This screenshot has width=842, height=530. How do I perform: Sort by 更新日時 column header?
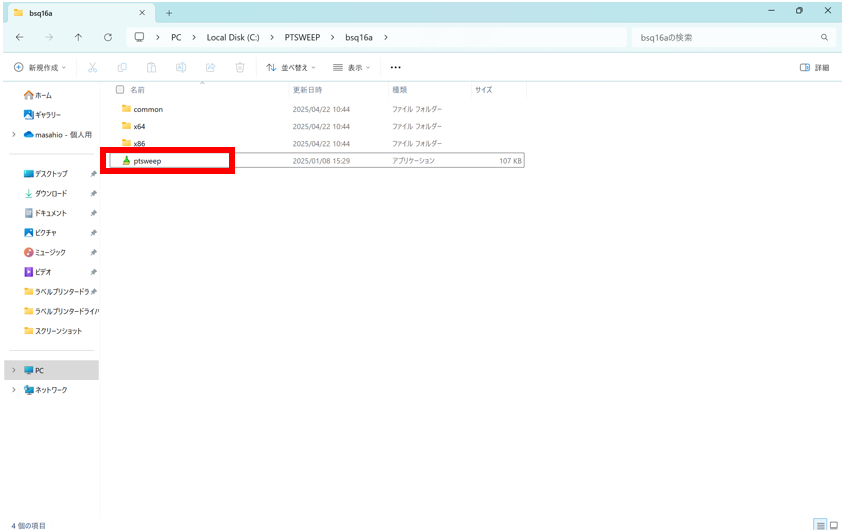click(x=307, y=90)
